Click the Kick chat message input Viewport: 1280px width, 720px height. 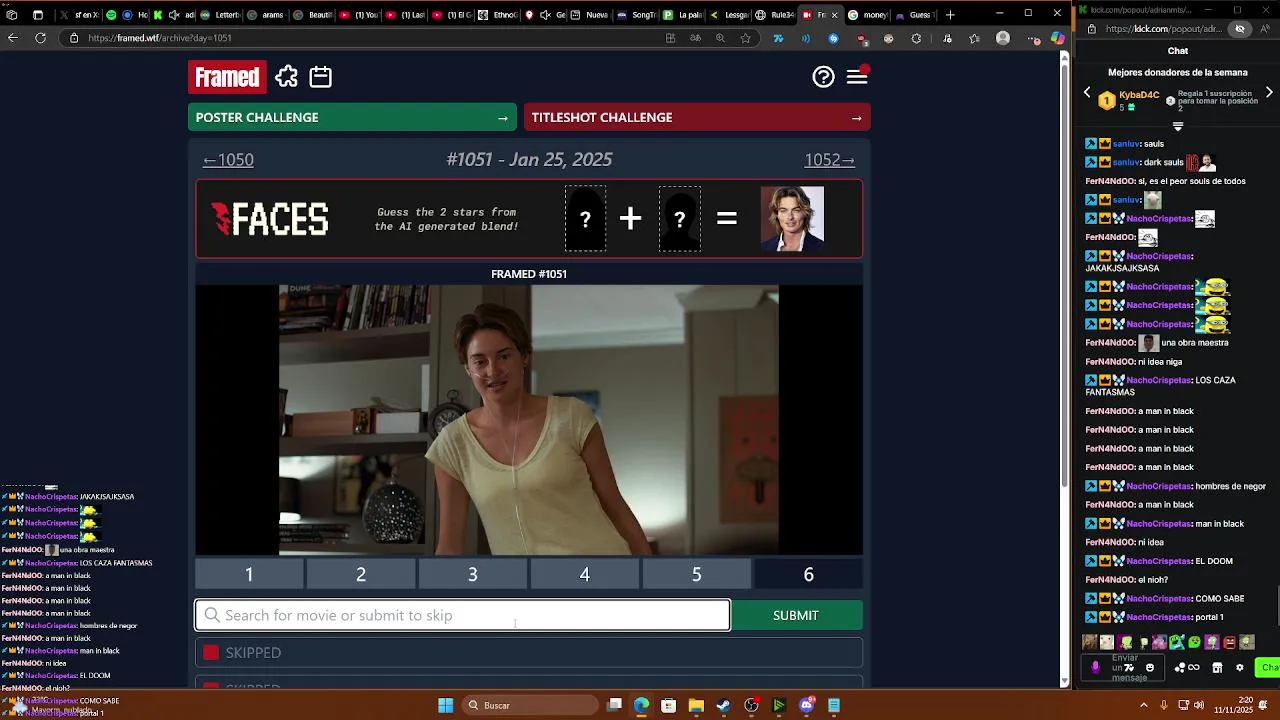(1120, 667)
